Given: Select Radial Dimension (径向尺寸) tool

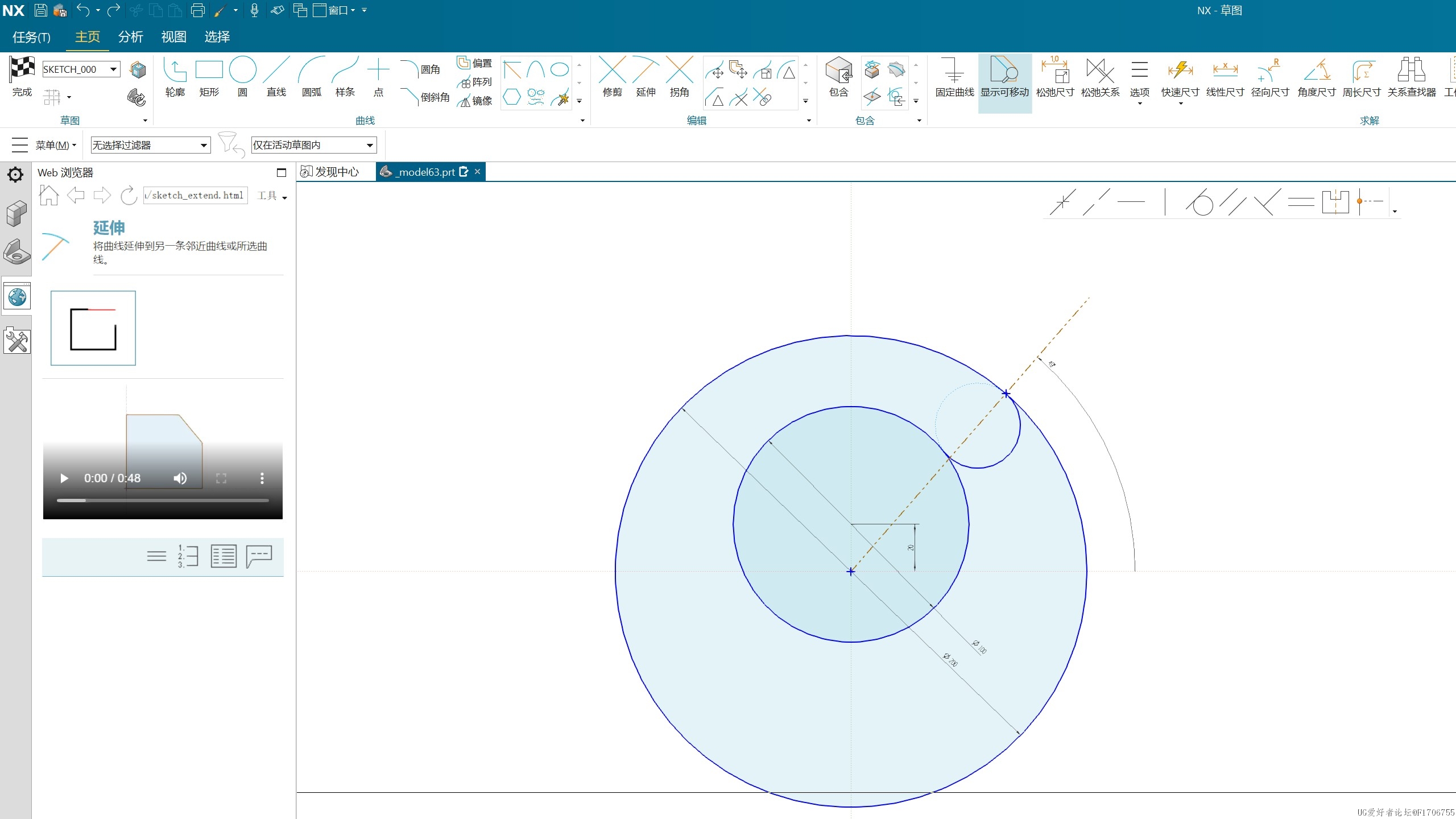Looking at the screenshot, I should click(1270, 77).
